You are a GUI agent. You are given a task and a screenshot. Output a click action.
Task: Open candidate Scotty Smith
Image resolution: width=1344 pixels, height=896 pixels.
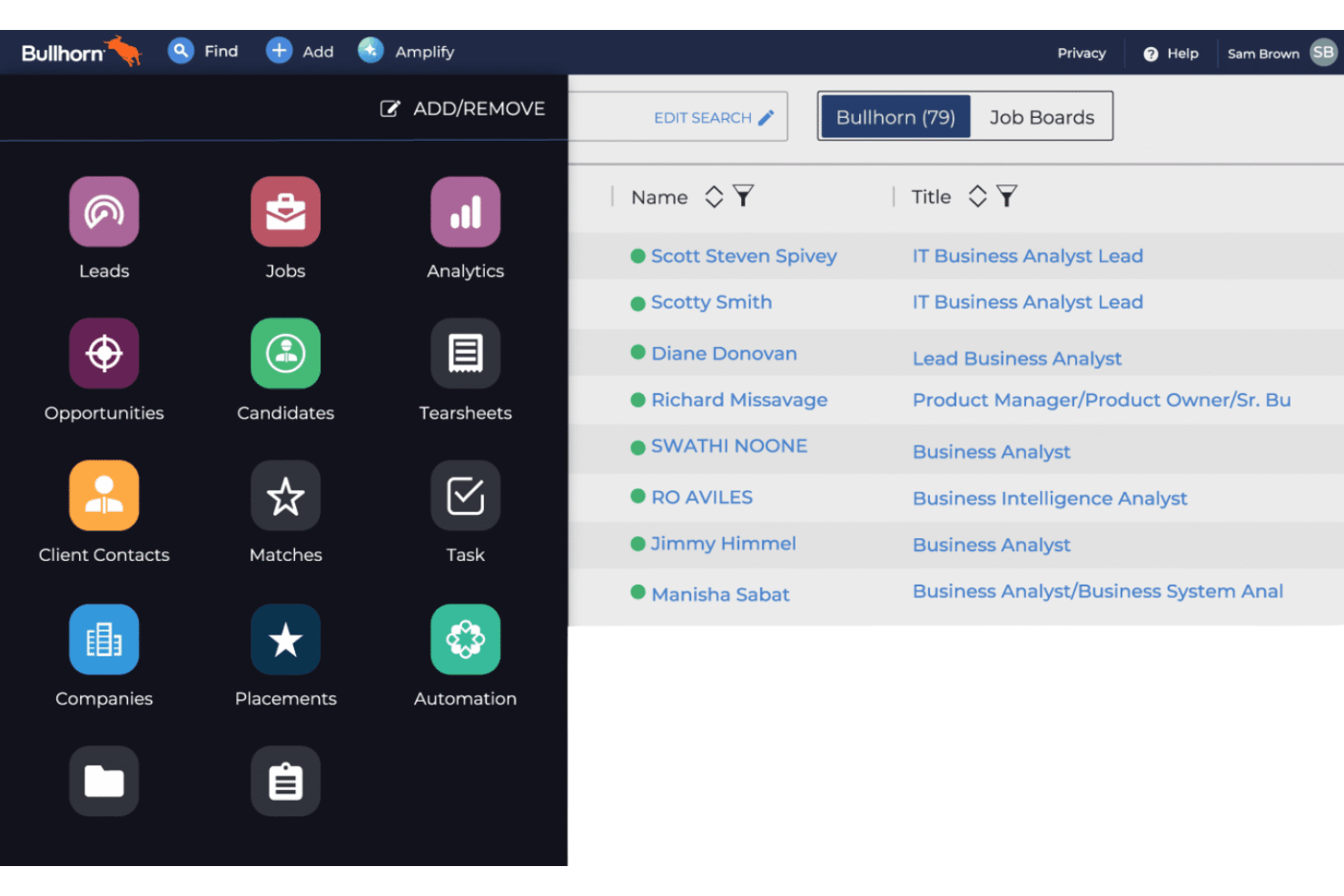711,302
